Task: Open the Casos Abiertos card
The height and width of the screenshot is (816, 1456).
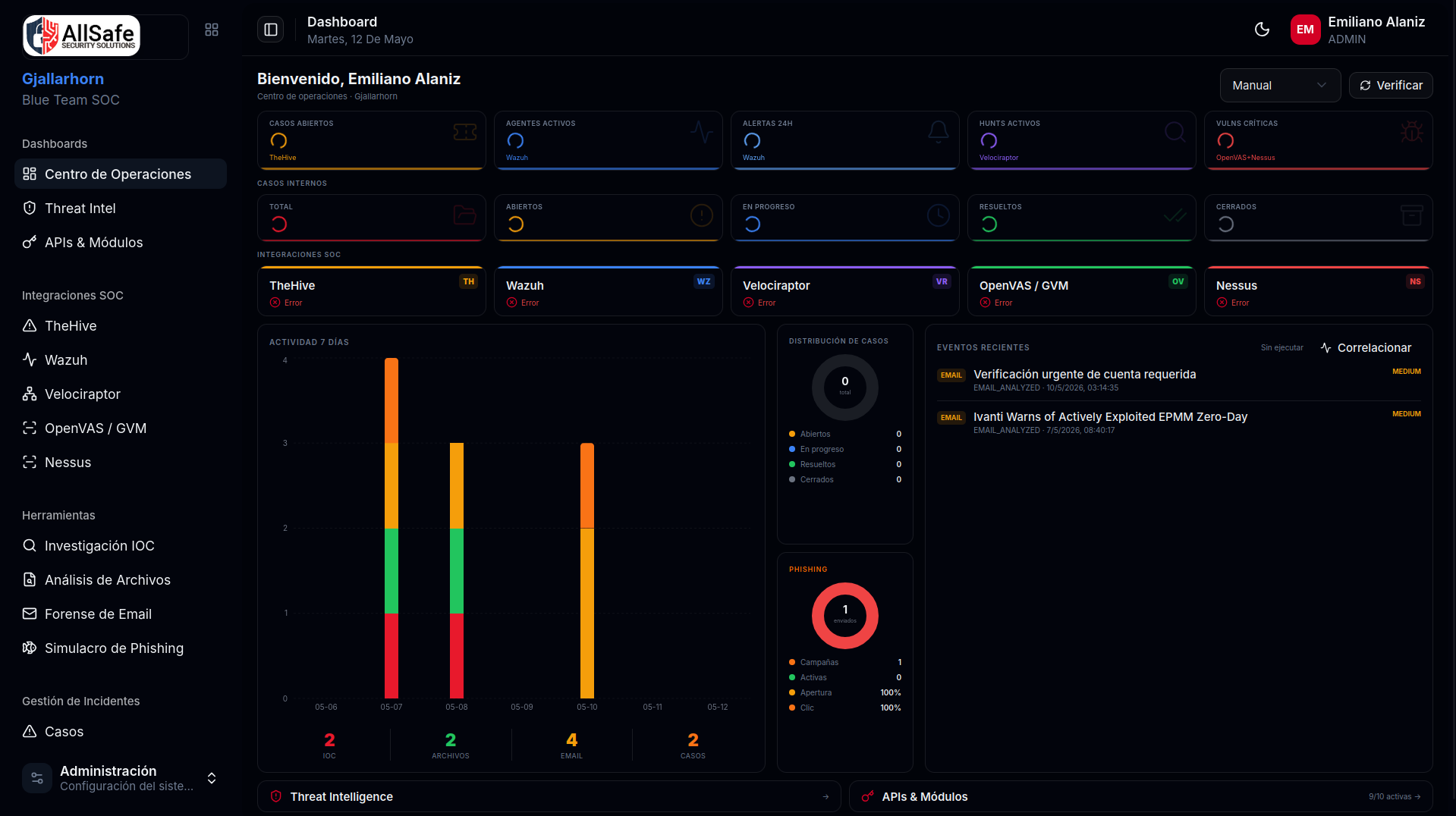Action: click(x=372, y=140)
